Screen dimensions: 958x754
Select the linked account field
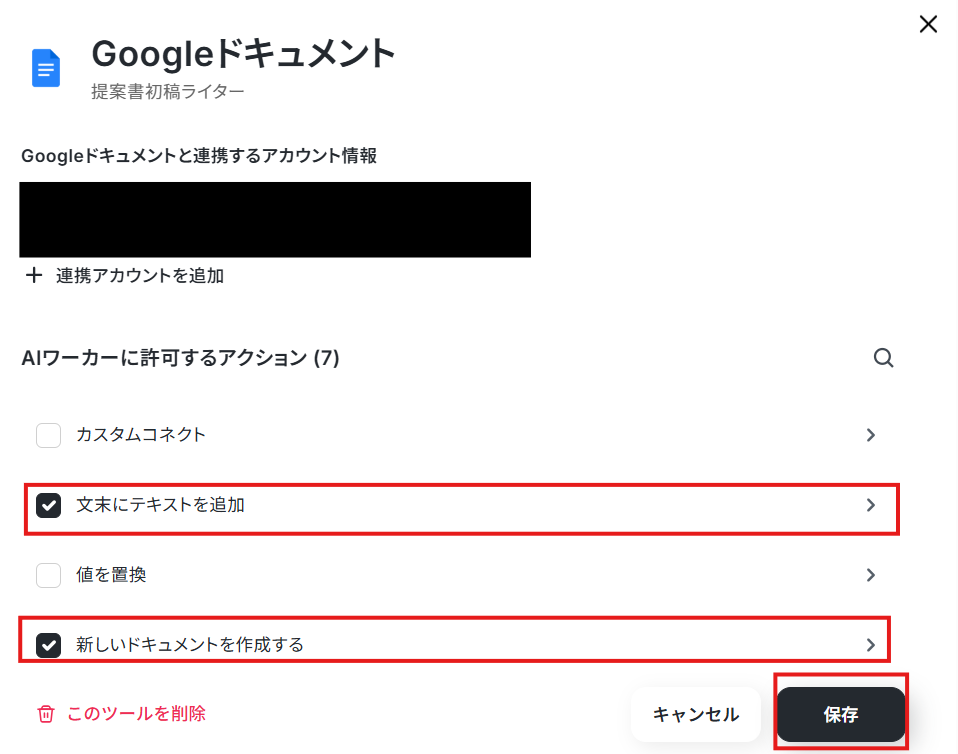click(275, 219)
